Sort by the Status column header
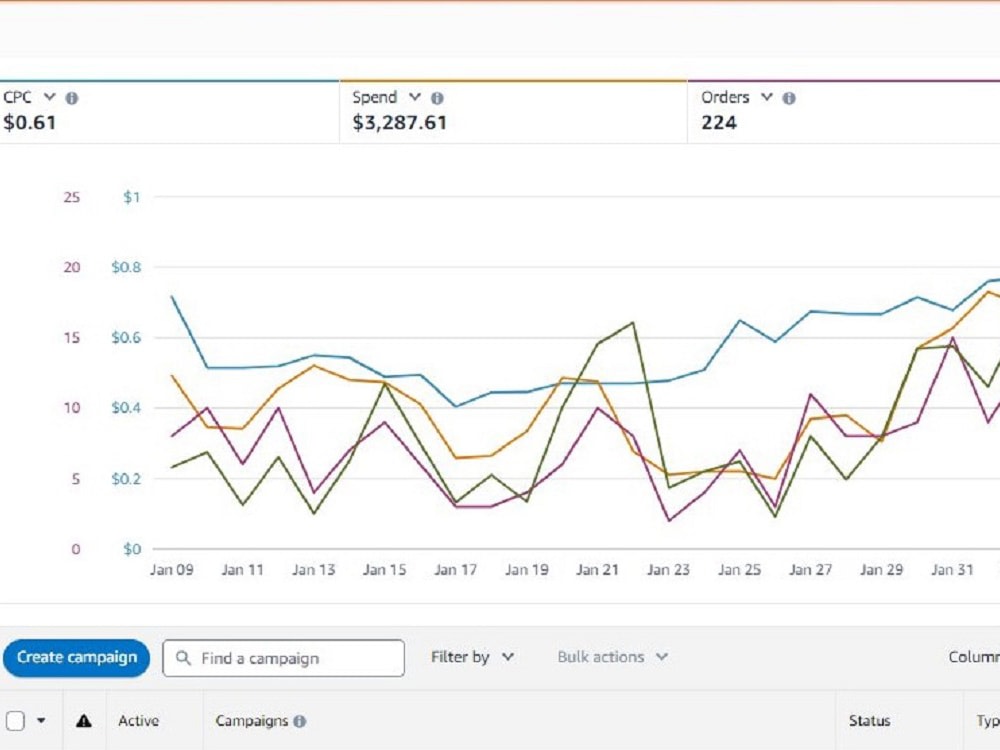1000x750 pixels. [869, 721]
